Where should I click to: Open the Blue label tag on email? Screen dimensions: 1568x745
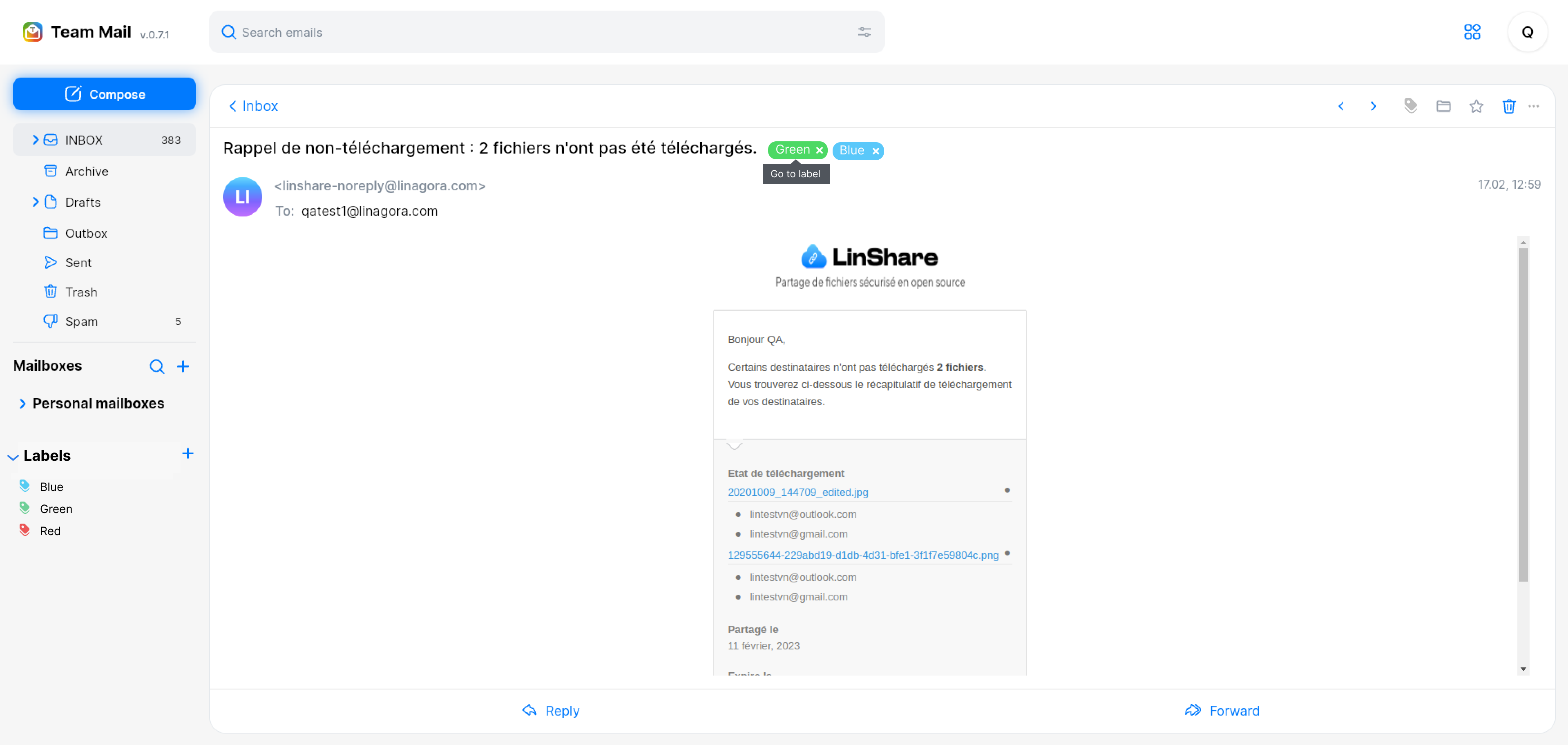click(851, 150)
